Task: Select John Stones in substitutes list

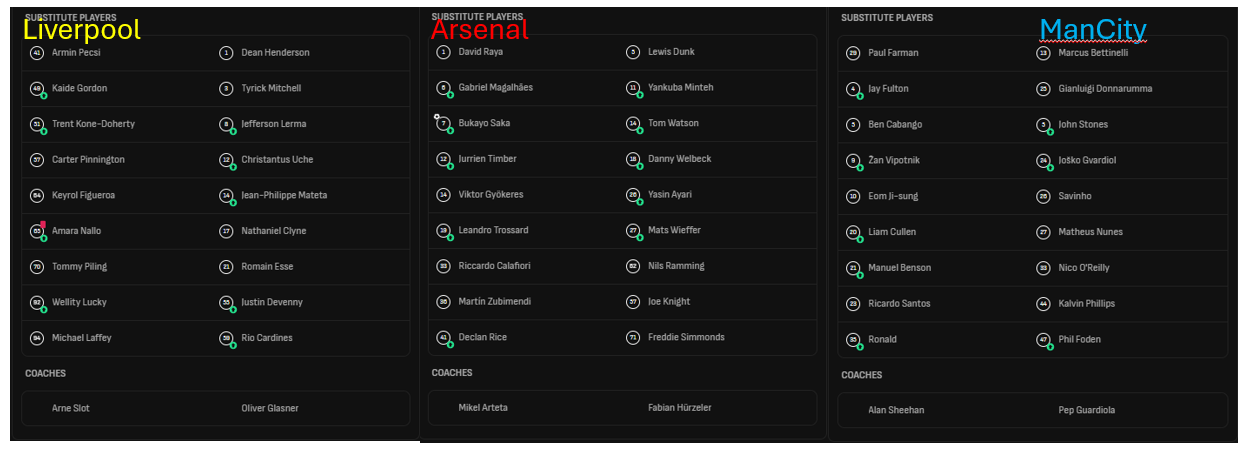Action: 1082,125
